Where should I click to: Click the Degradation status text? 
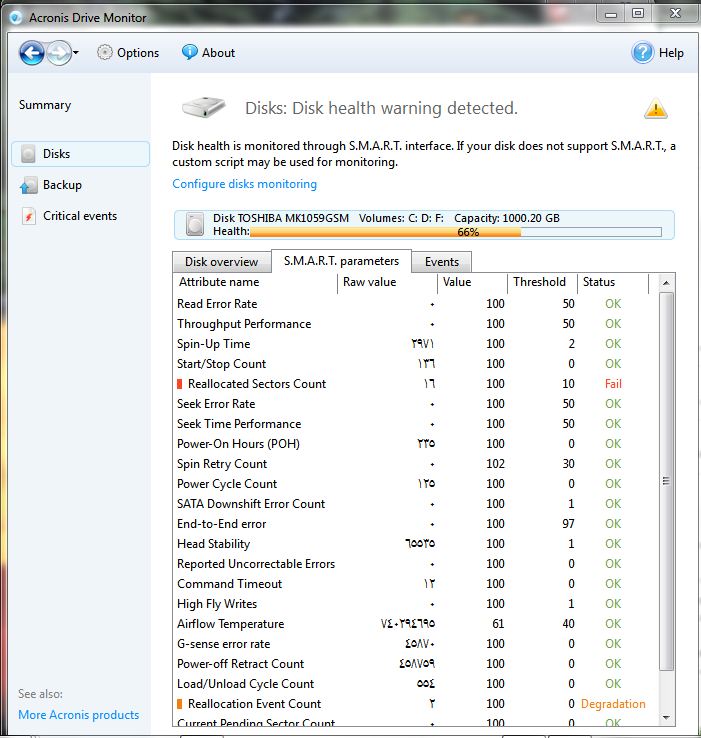[x=613, y=704]
